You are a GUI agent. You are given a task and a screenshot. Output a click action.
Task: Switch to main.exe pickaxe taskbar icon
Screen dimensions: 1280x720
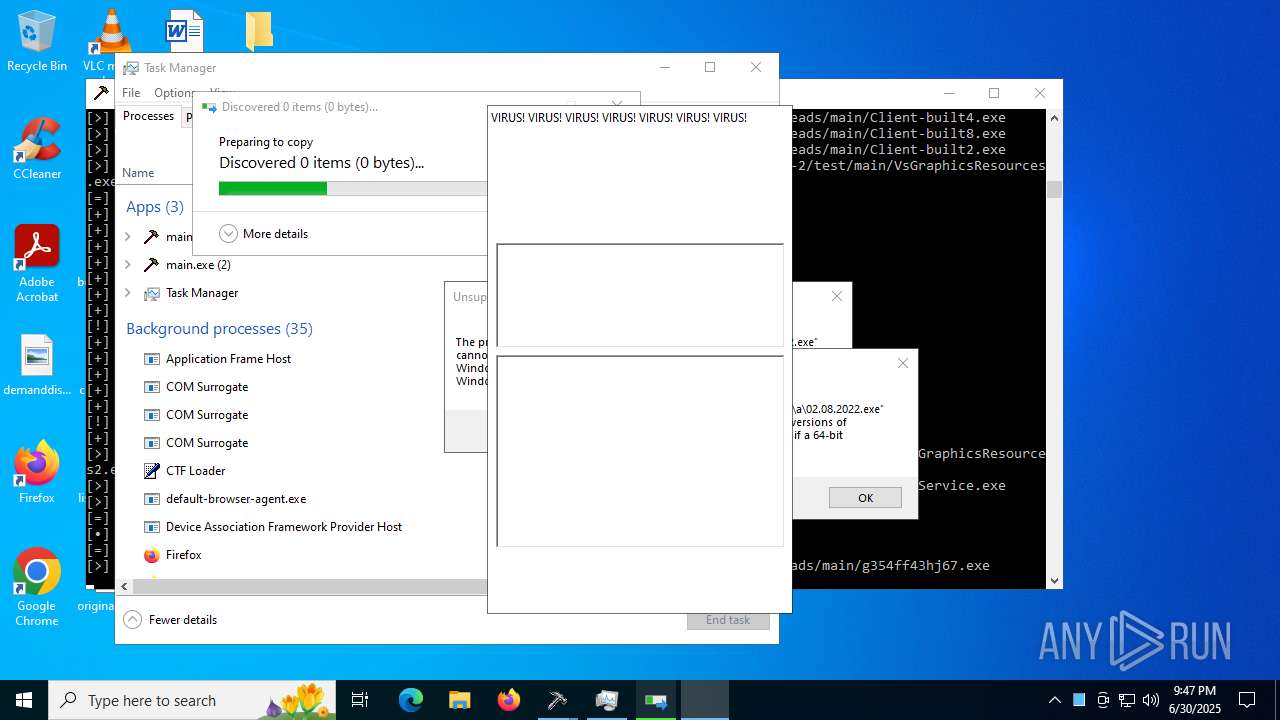pyautogui.click(x=557, y=700)
